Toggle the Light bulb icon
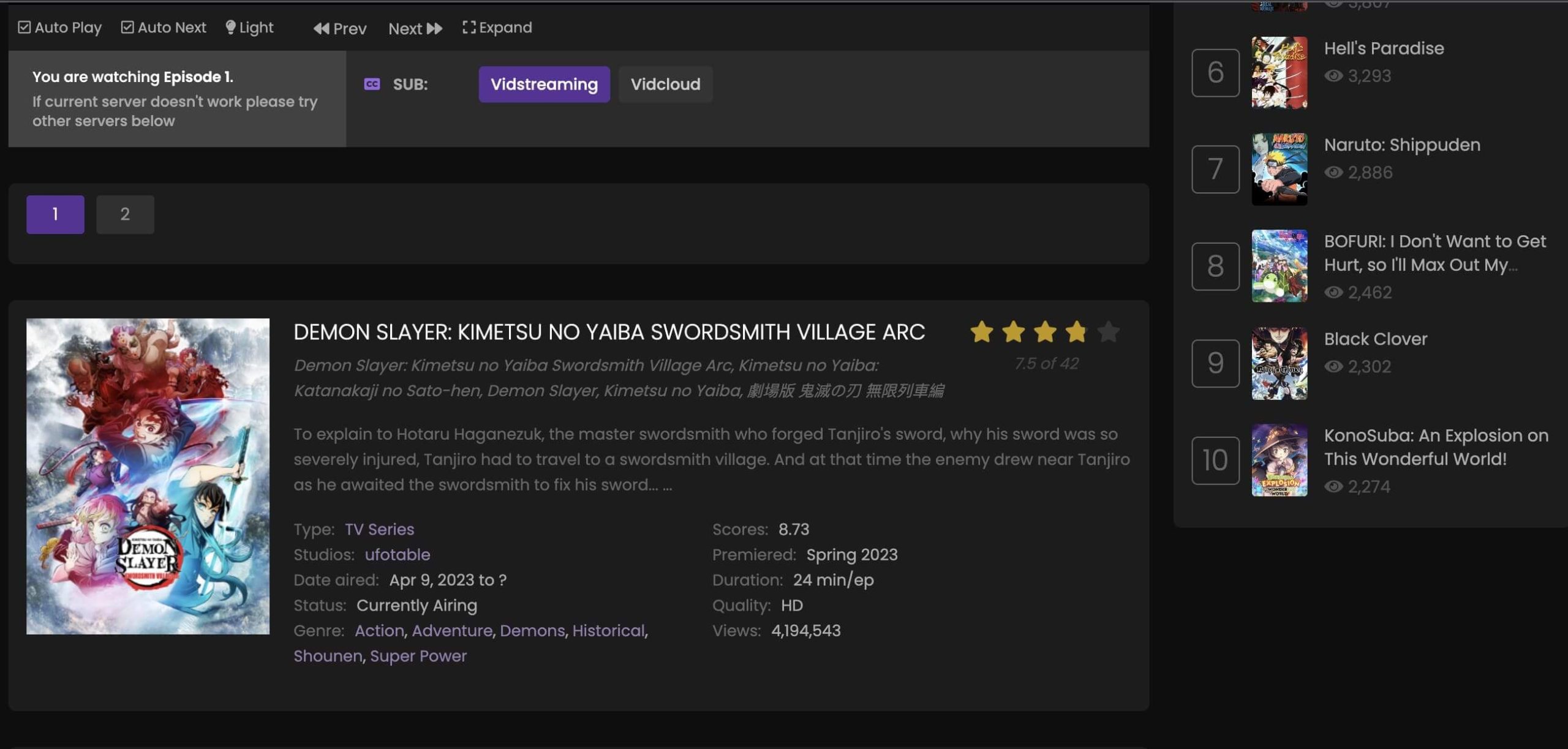Screen dimensions: 1568x749 pyautogui.click(x=230, y=28)
